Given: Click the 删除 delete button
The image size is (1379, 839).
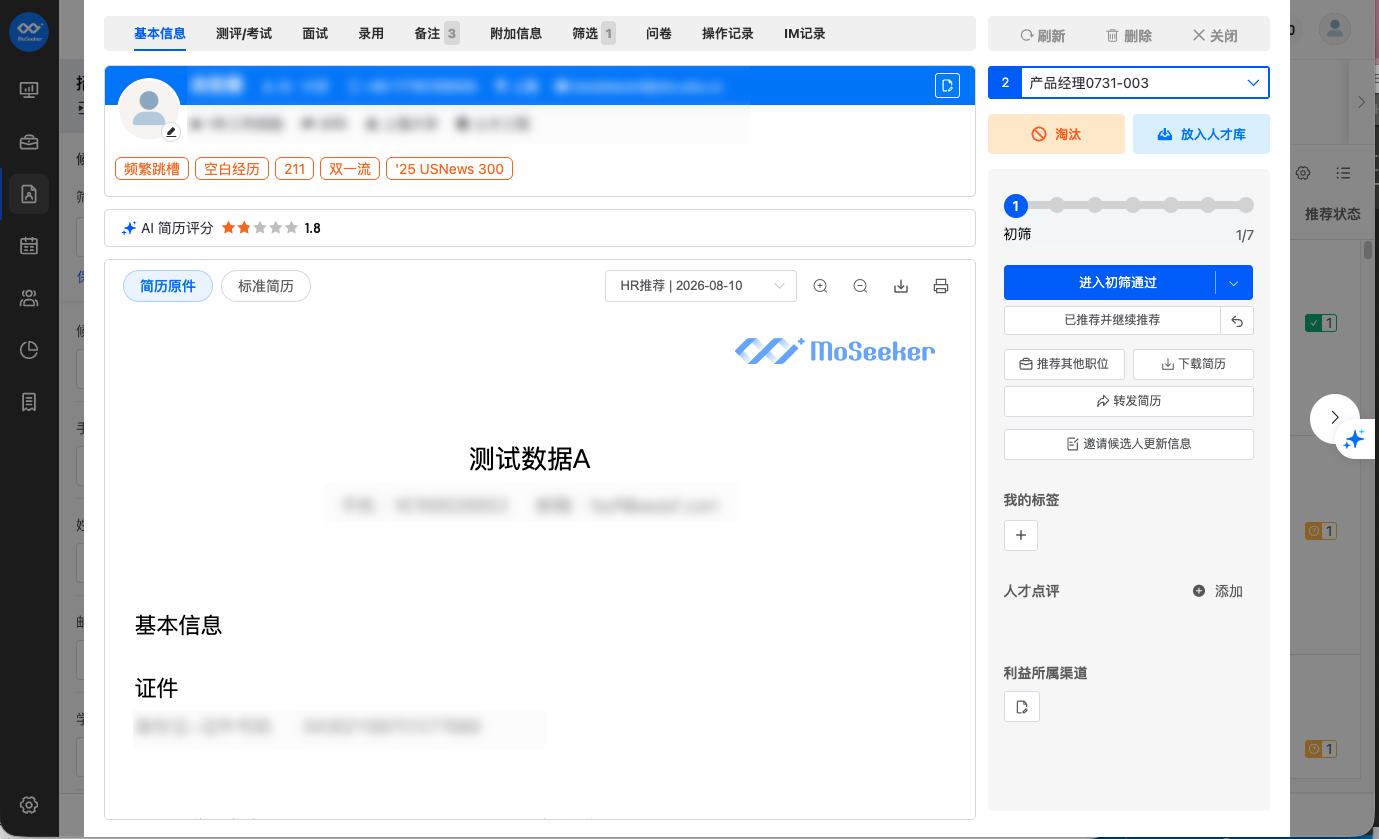Looking at the screenshot, I should [x=1129, y=35].
